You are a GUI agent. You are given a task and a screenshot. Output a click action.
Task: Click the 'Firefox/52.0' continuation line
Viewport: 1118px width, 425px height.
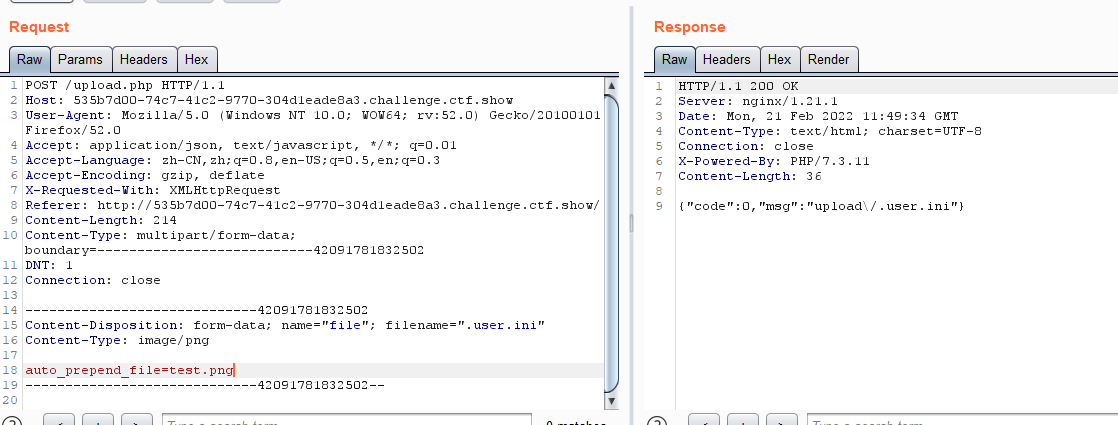[73, 130]
